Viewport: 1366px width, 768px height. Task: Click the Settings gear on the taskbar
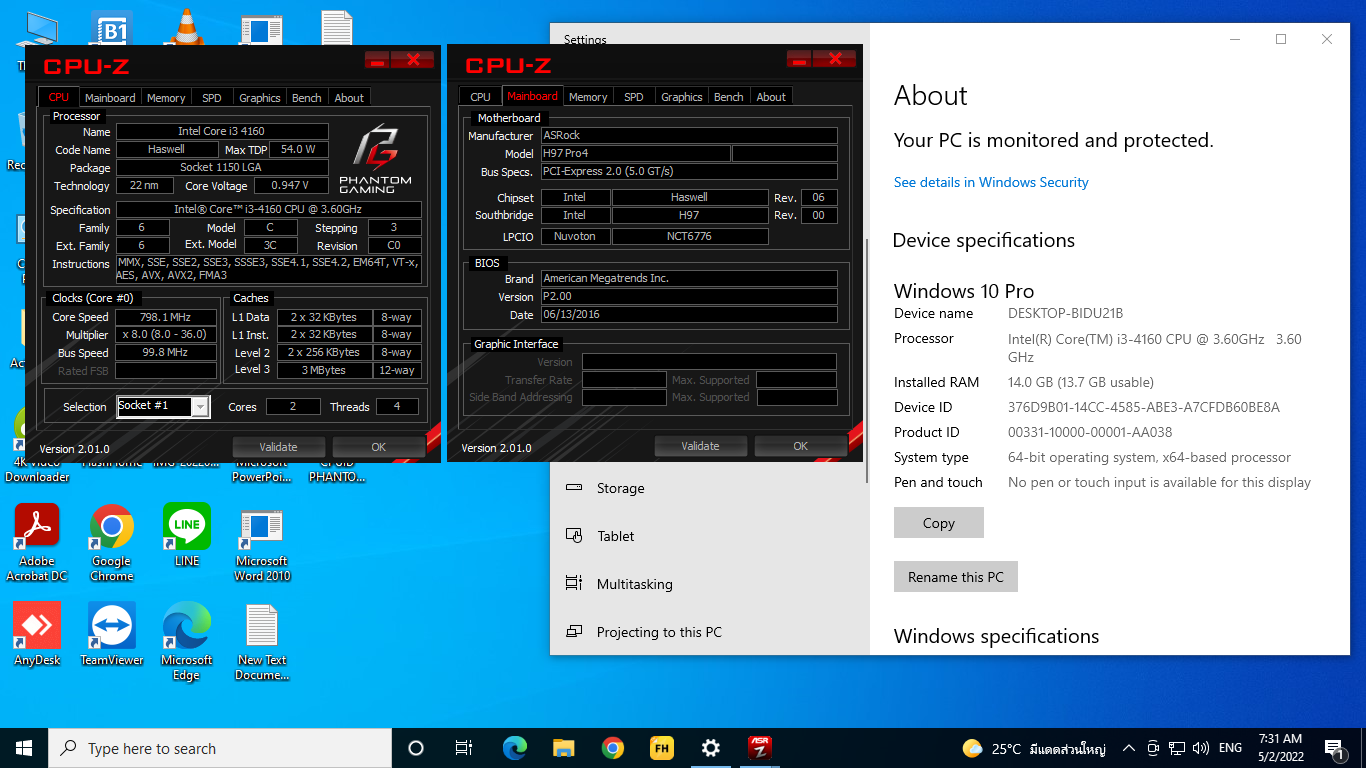pos(710,748)
